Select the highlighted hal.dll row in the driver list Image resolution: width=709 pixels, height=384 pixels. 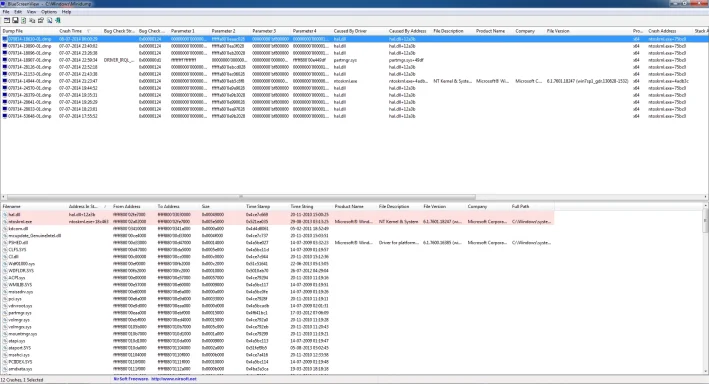pos(277,215)
